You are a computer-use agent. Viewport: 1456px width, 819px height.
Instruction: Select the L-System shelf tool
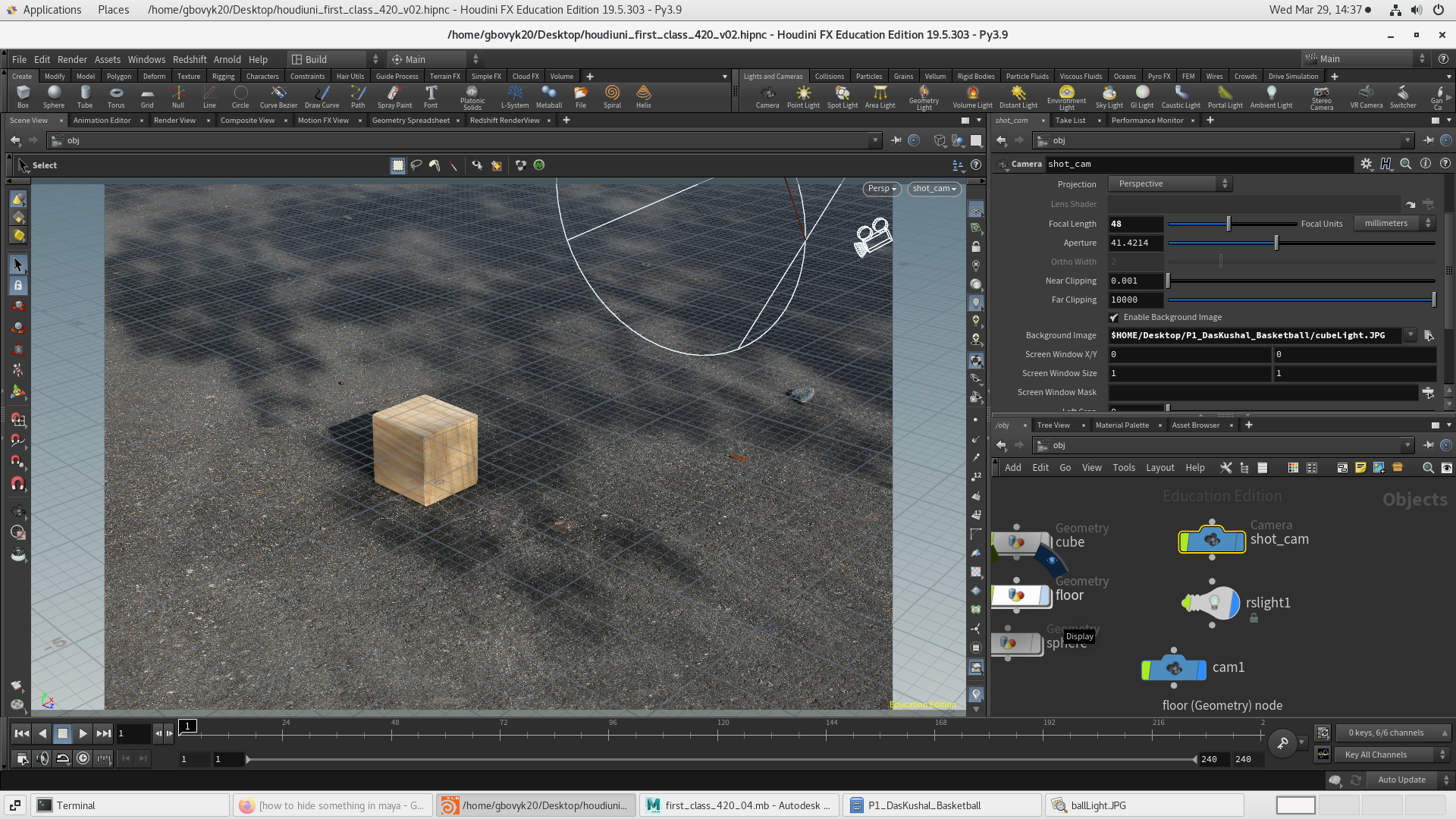coord(515,96)
